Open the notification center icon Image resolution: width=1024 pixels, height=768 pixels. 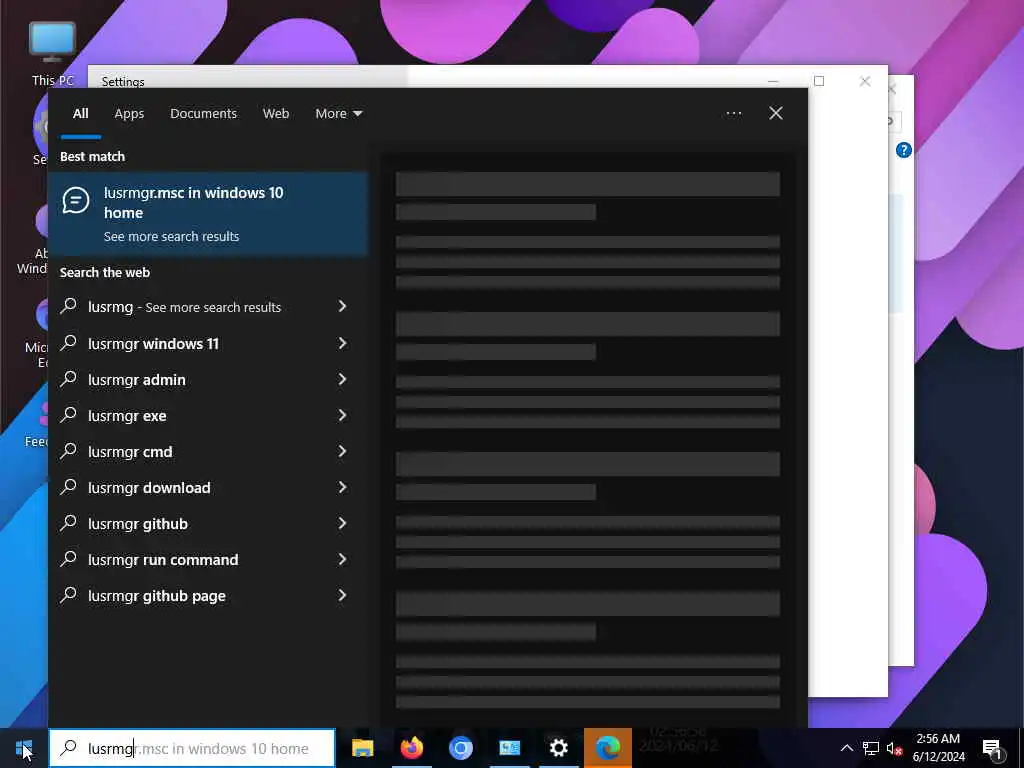pos(993,748)
